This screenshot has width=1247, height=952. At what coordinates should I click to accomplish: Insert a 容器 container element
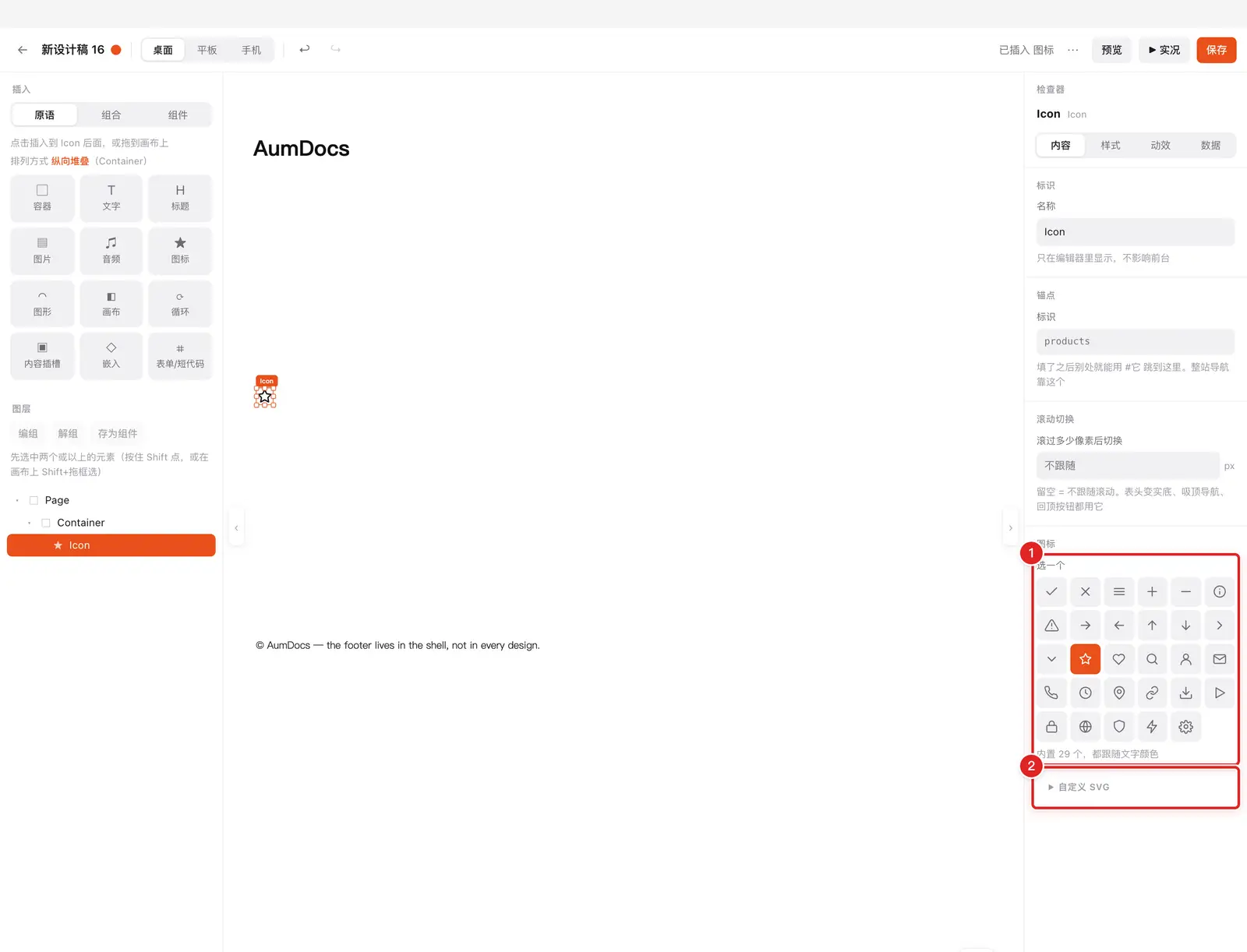(42, 198)
